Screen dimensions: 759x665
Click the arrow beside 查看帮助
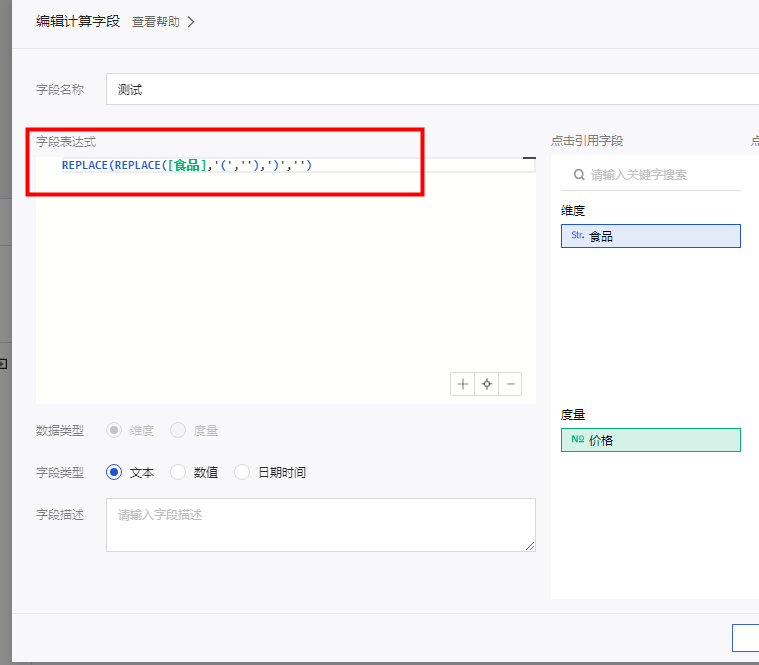(191, 21)
